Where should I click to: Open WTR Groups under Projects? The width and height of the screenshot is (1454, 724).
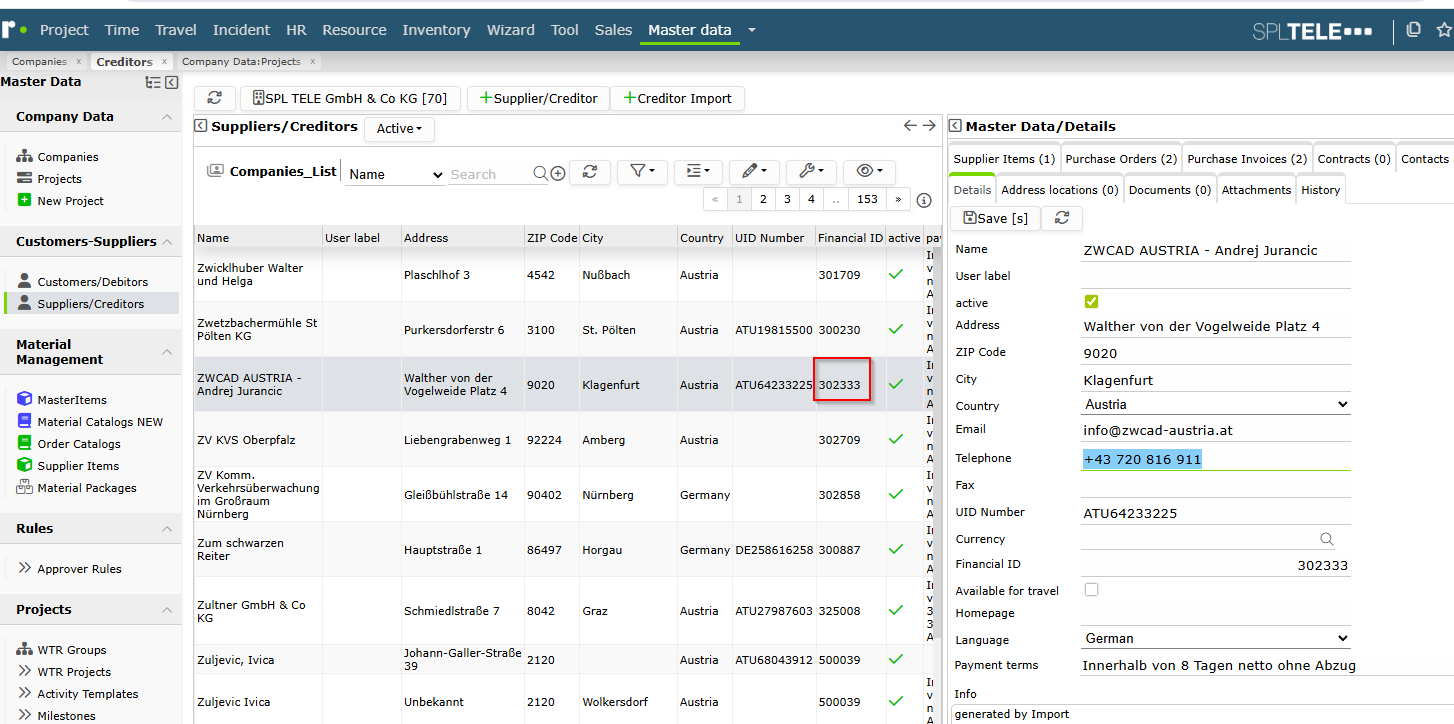(72, 650)
